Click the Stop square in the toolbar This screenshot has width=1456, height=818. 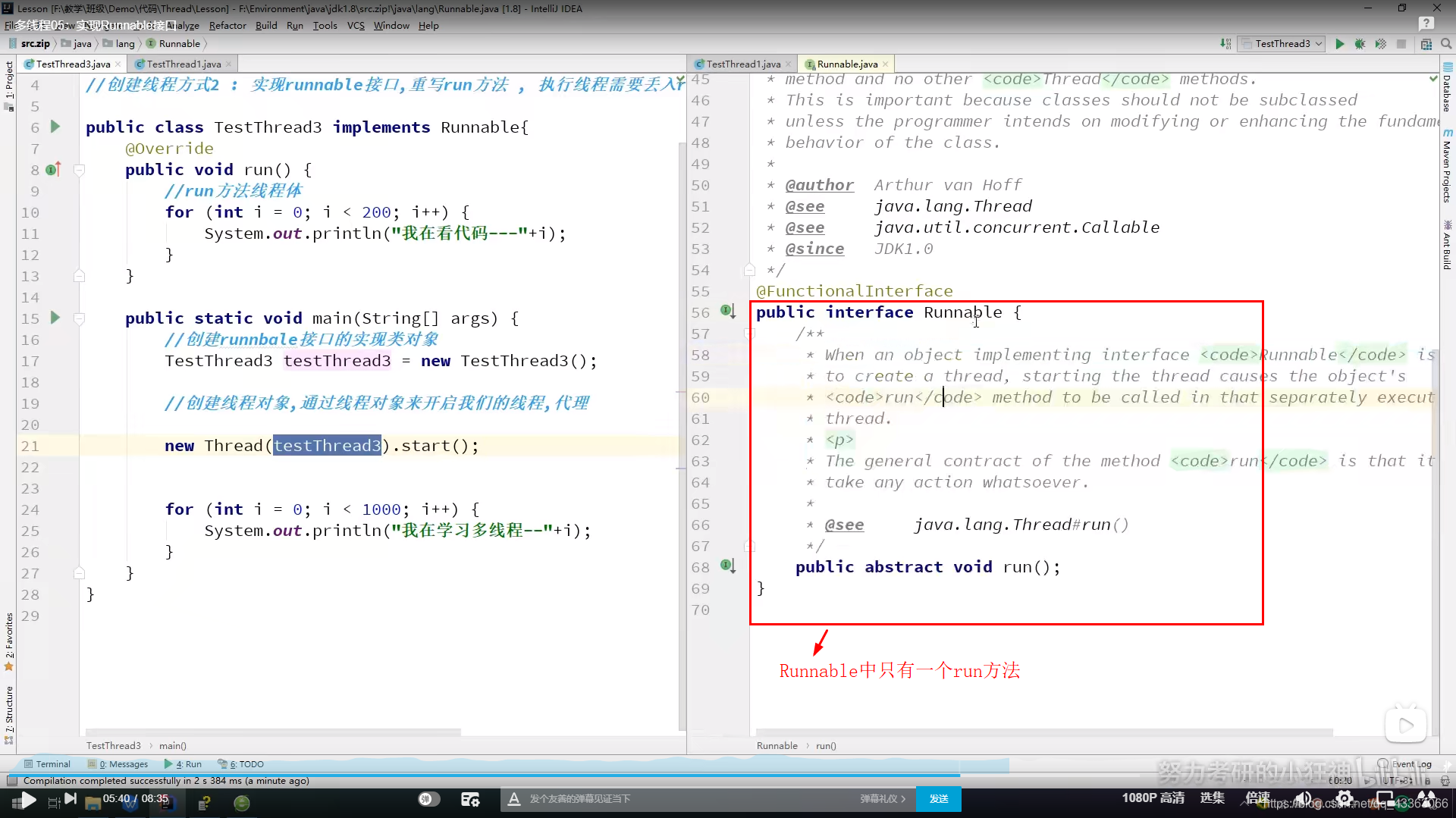coord(1401,44)
